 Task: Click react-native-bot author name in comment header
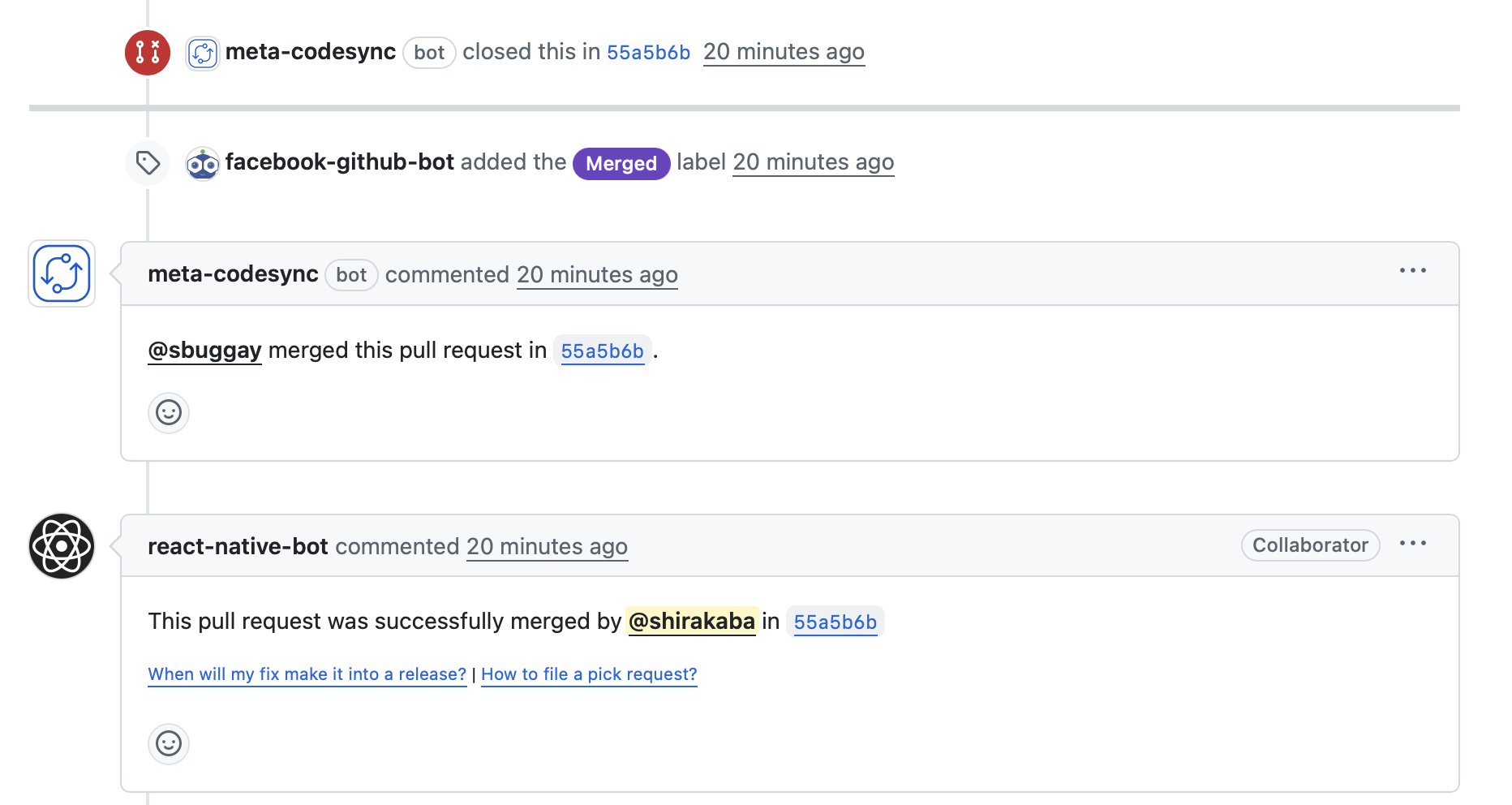(238, 546)
